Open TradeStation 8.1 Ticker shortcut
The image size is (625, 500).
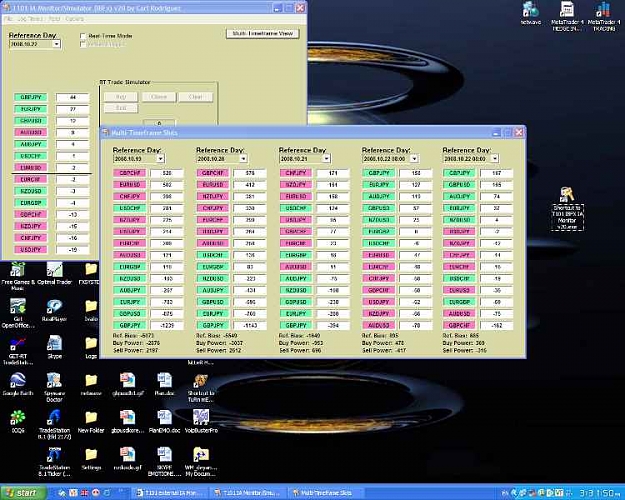(x=54, y=462)
